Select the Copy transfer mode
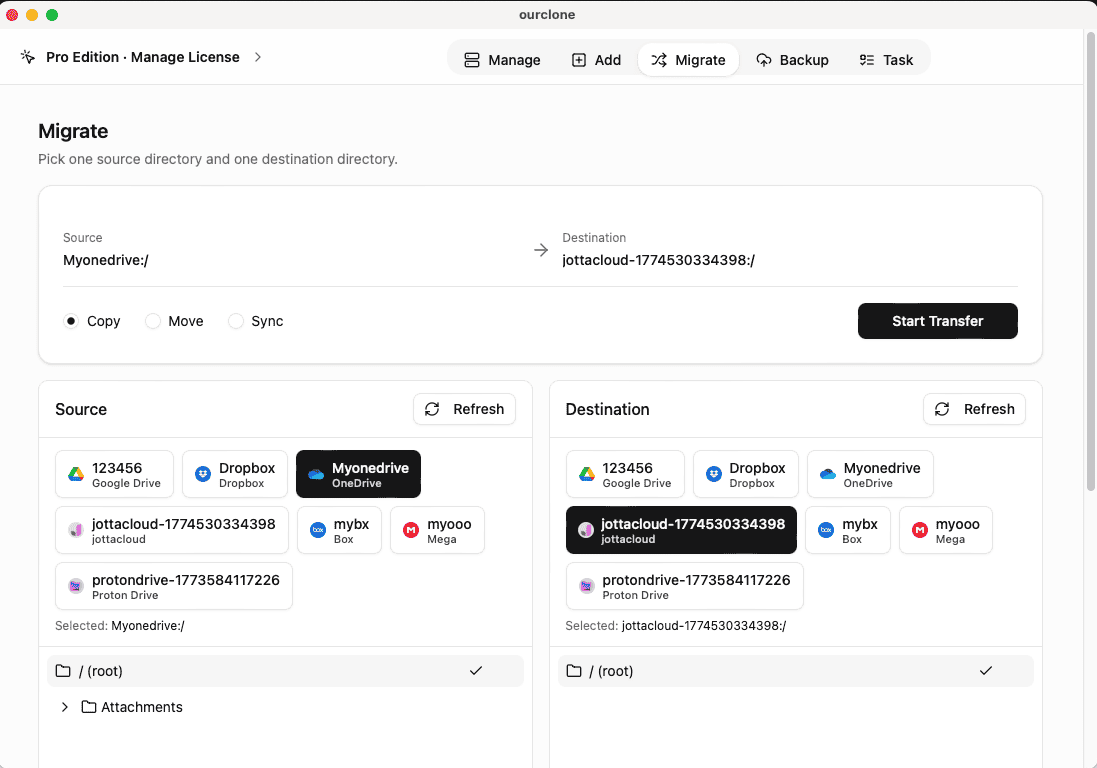The image size is (1097, 768). click(70, 321)
